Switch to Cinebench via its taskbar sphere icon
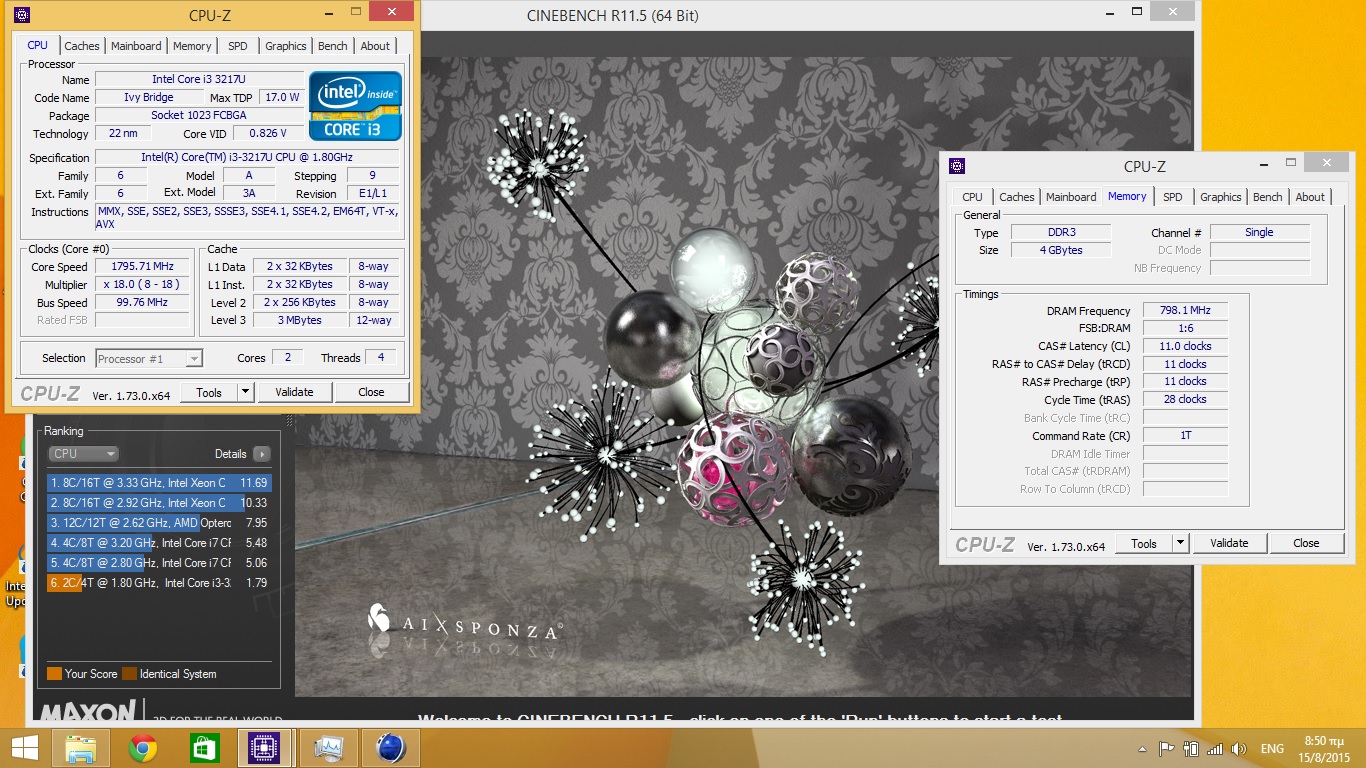Screen dimensions: 1366x768 390,748
